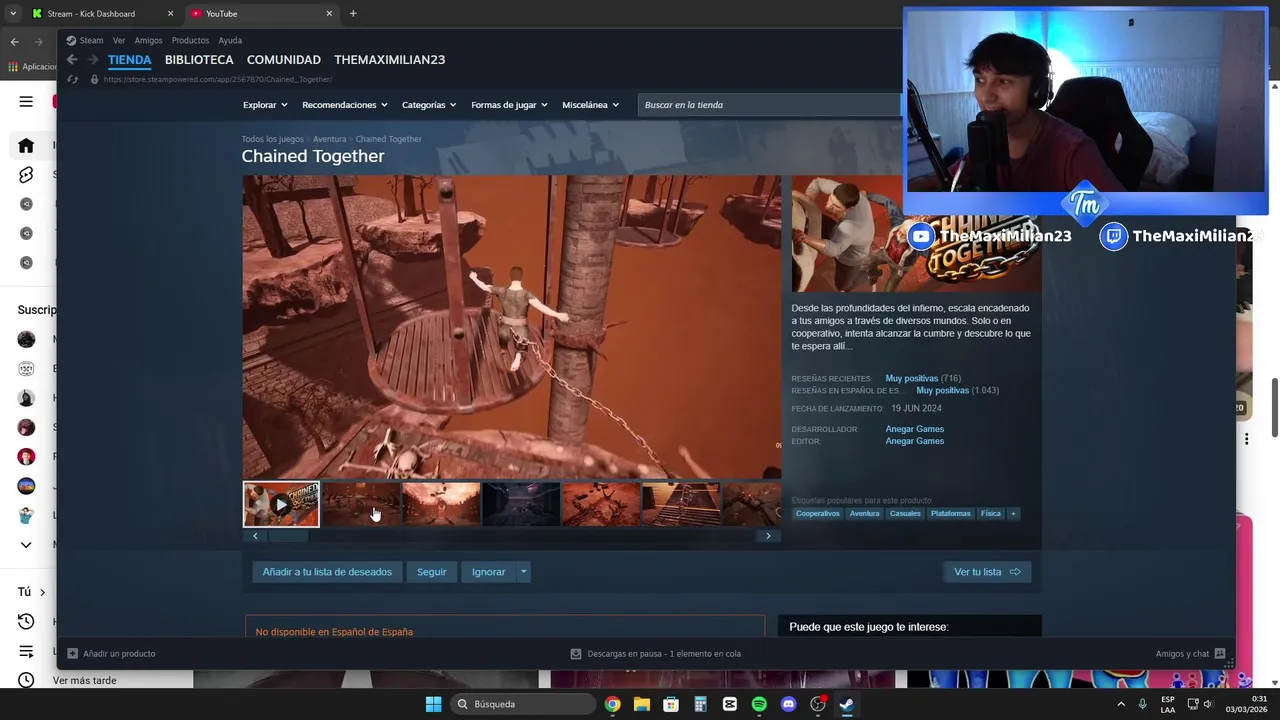The image size is (1280, 720).
Task: Click the Ver tu lista button
Action: pos(986,572)
